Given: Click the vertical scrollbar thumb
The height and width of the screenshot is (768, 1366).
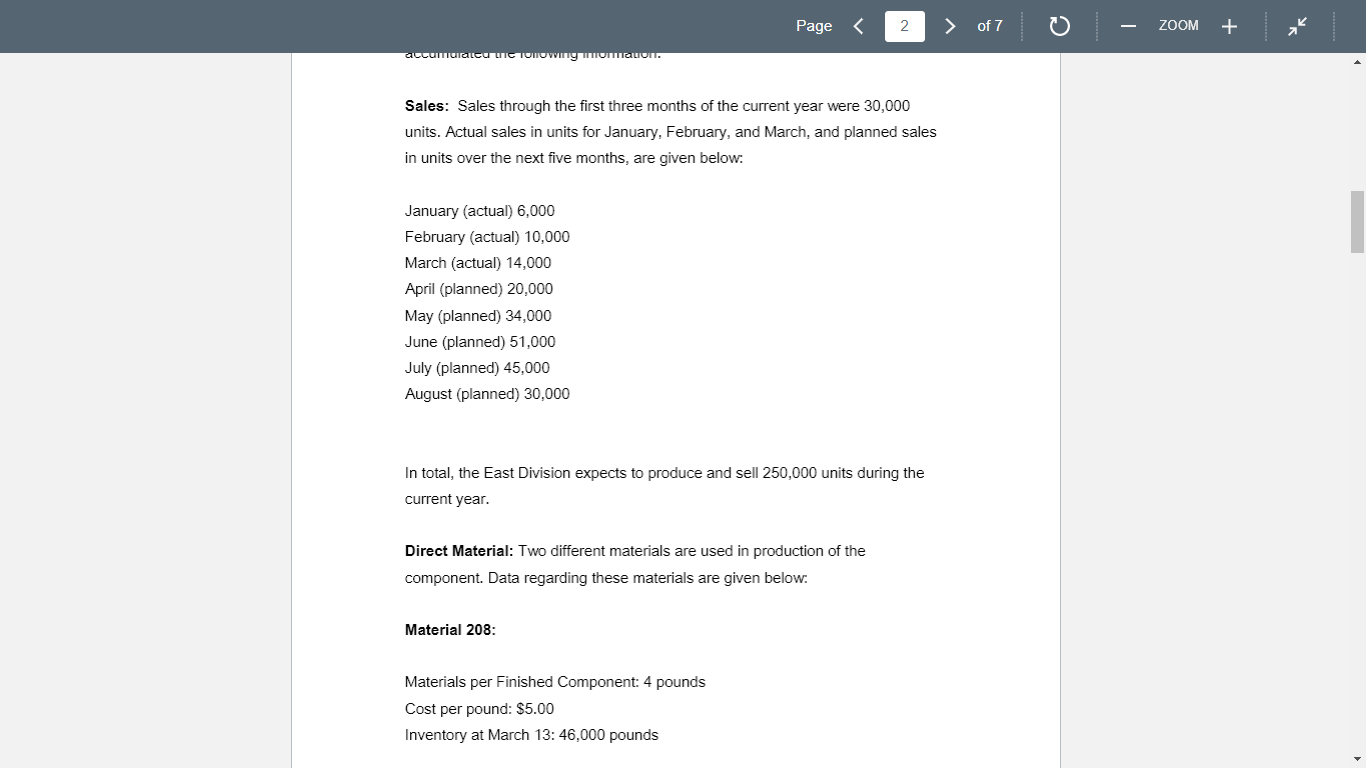Looking at the screenshot, I should tap(1357, 220).
